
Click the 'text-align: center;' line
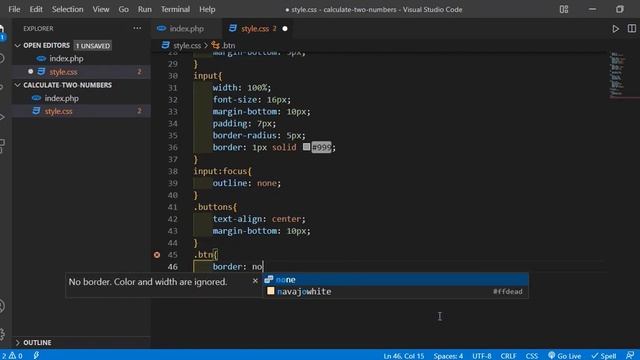click(259, 219)
